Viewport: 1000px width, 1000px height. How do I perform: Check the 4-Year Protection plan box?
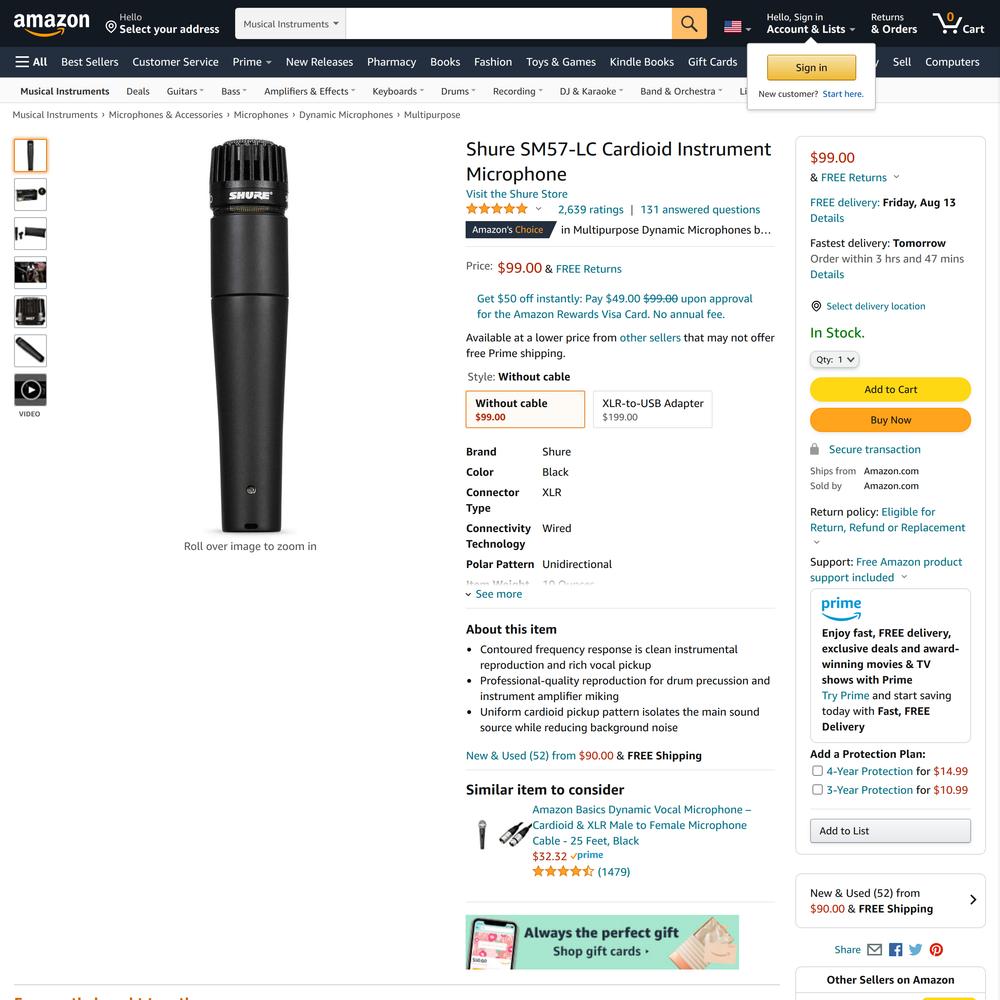[817, 770]
